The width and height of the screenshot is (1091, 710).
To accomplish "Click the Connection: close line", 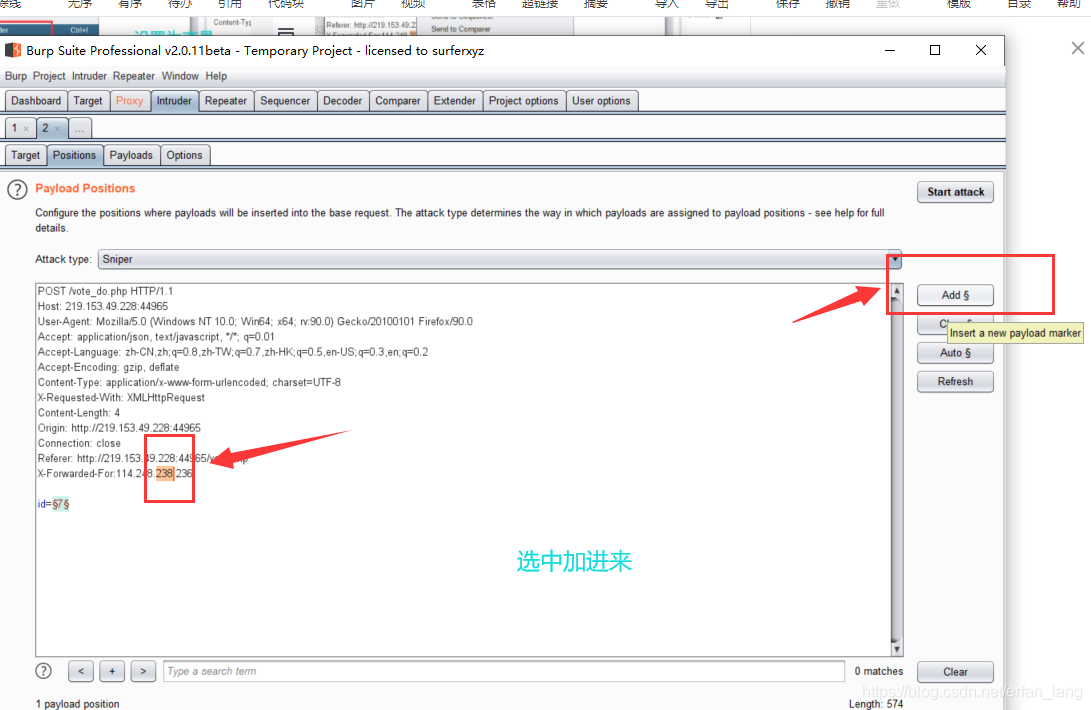I will coord(79,443).
